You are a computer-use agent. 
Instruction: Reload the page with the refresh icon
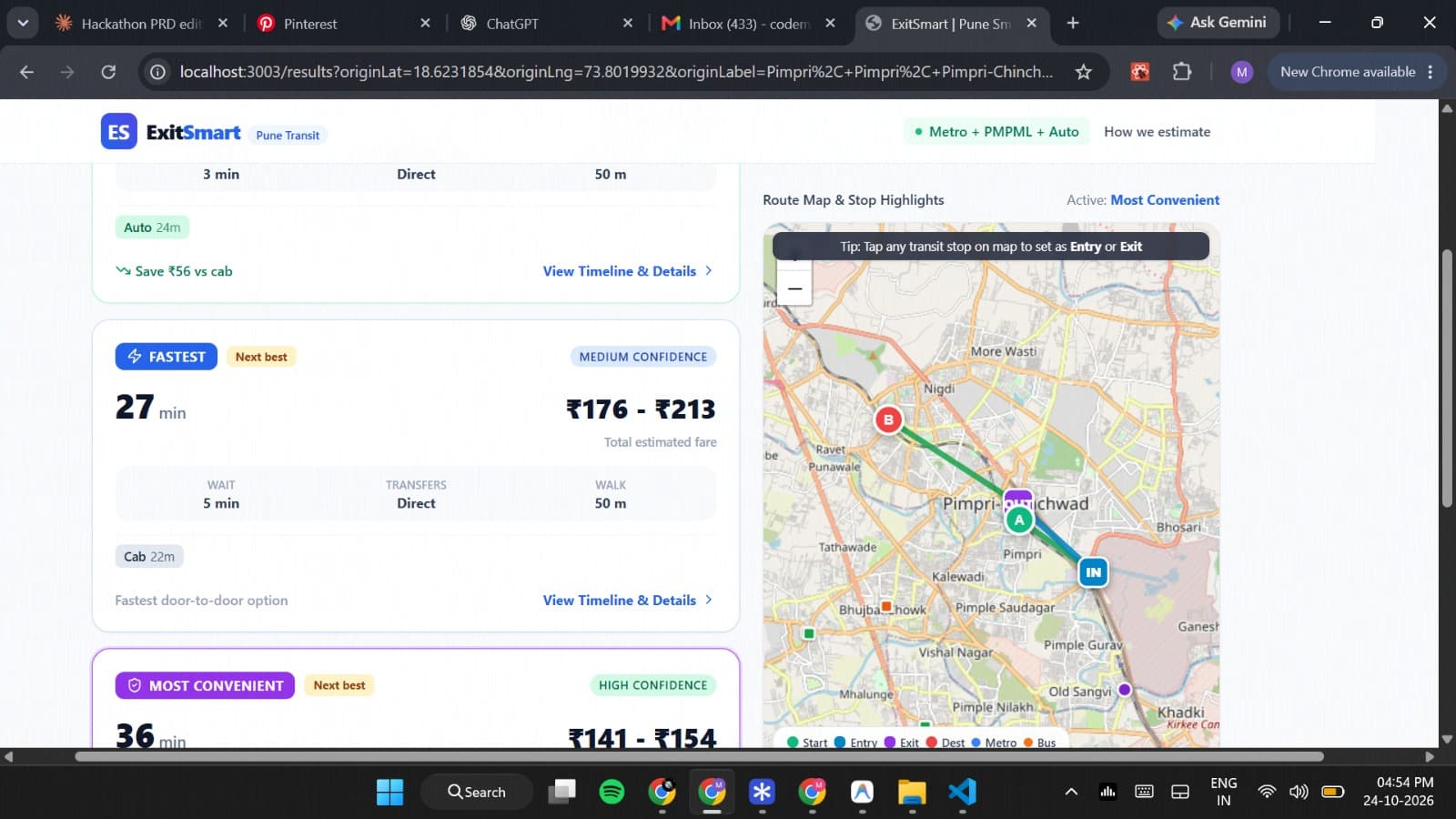(x=108, y=72)
